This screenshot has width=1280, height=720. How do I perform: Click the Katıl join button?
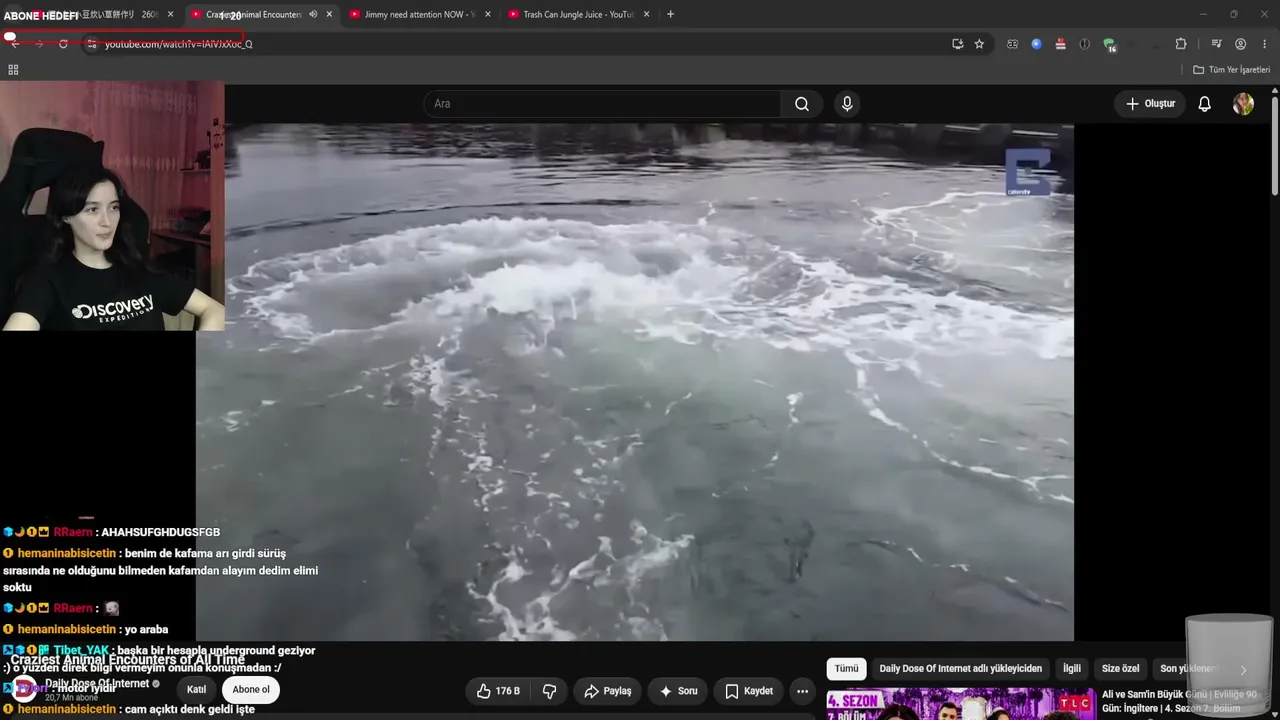196,689
